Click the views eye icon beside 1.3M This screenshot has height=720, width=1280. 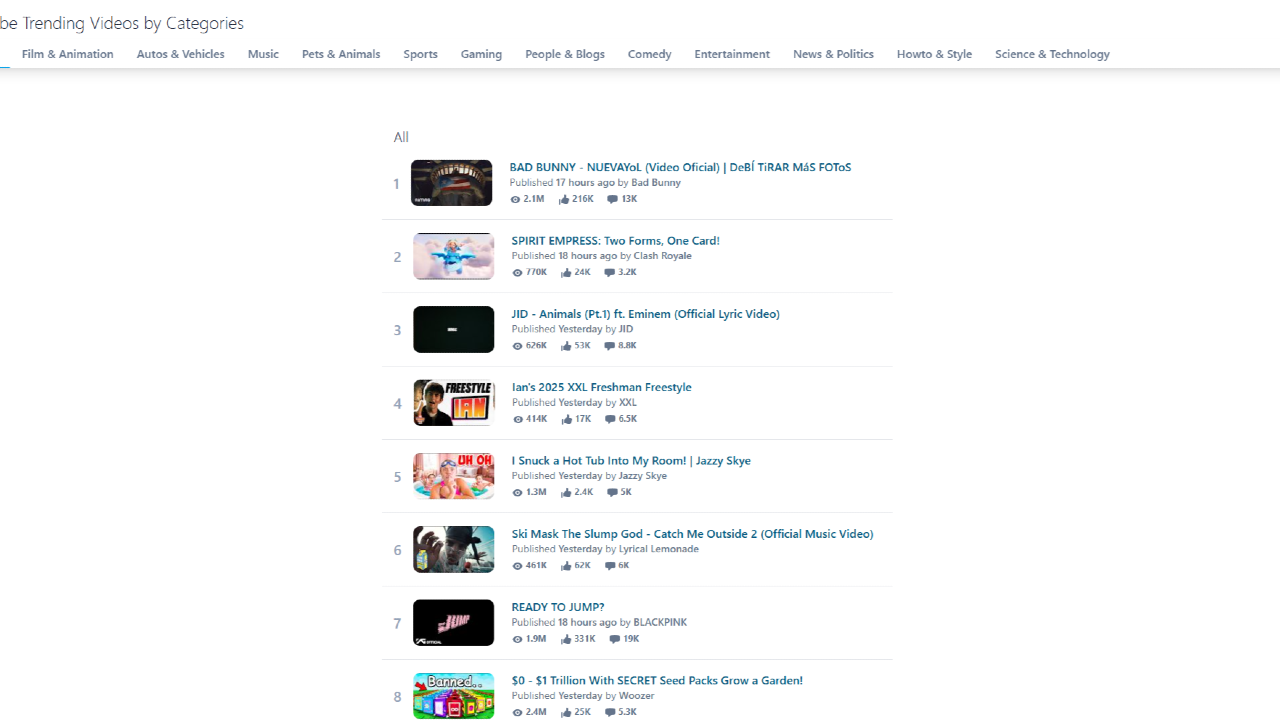tap(517, 492)
